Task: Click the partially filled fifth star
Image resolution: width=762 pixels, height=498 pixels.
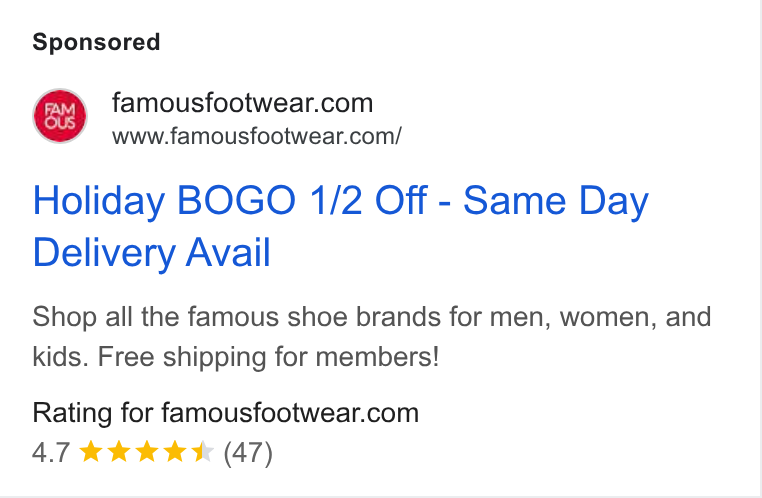Action: click(x=202, y=451)
